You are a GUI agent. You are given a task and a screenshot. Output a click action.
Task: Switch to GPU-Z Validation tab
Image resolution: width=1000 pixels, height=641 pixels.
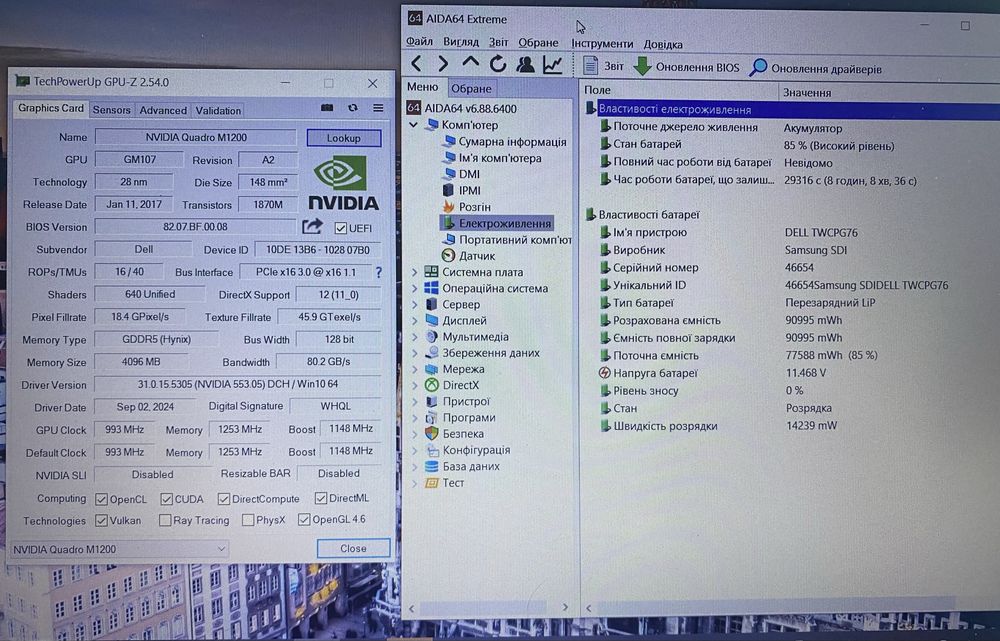pyautogui.click(x=218, y=110)
